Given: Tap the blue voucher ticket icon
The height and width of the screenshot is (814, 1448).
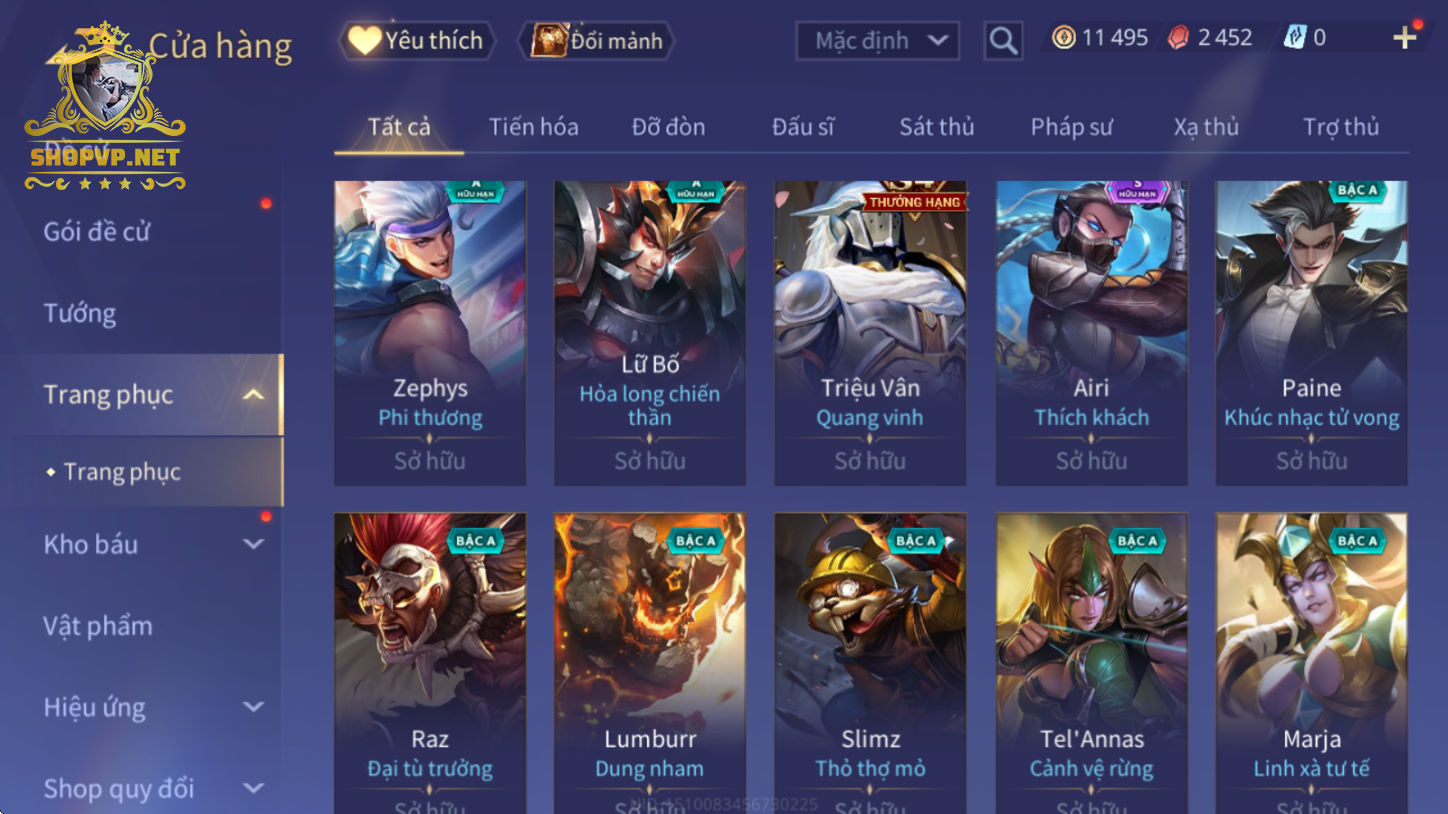Looking at the screenshot, I should (1295, 38).
